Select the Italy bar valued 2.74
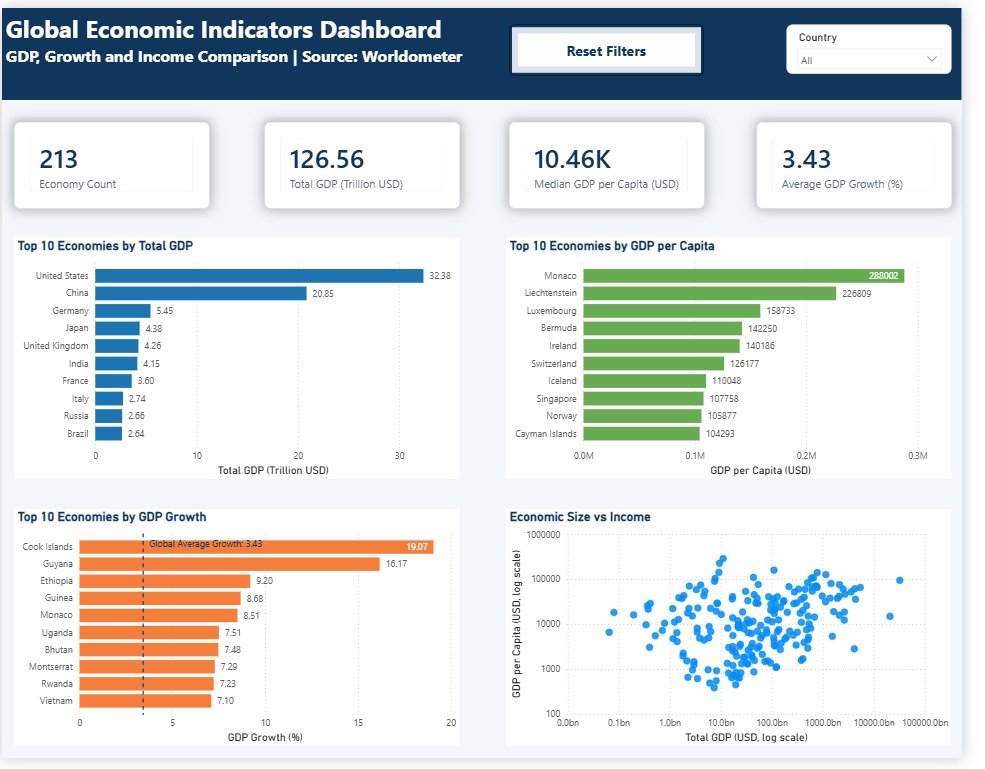This screenshot has height=769, width=985. pos(109,399)
